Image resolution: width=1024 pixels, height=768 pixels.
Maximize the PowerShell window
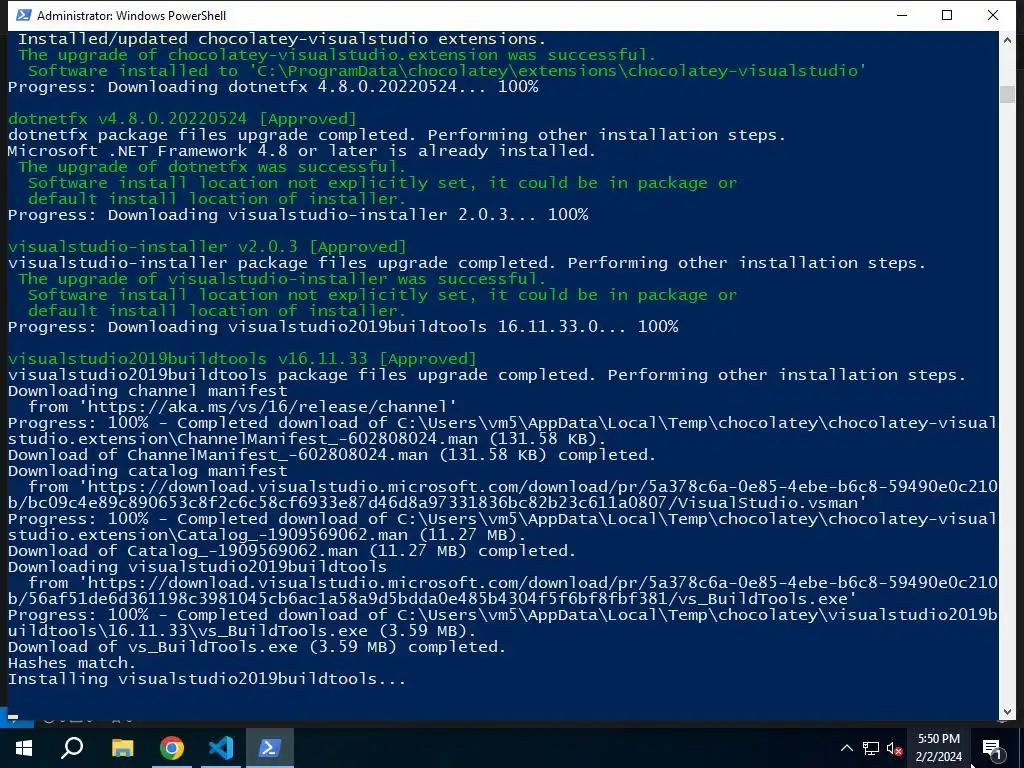coord(947,15)
